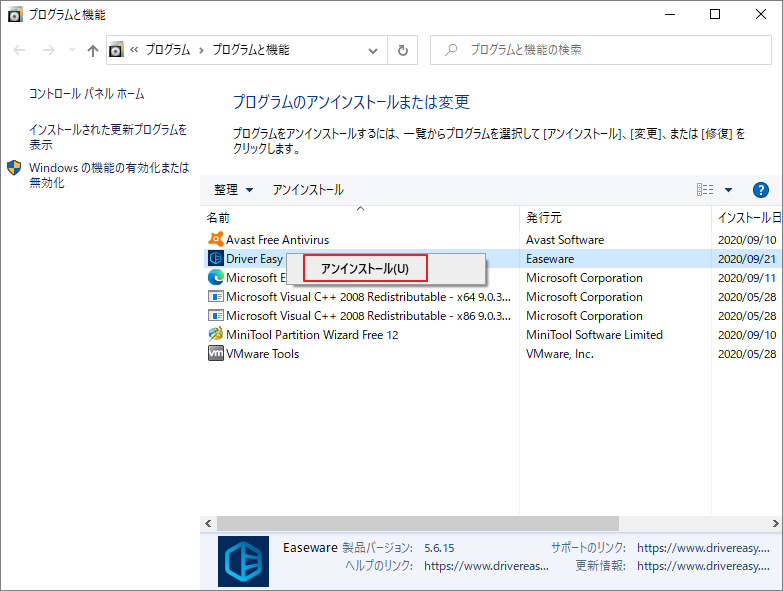Click the 2020/09/11 install date
This screenshot has width=783, height=591.
[747, 278]
